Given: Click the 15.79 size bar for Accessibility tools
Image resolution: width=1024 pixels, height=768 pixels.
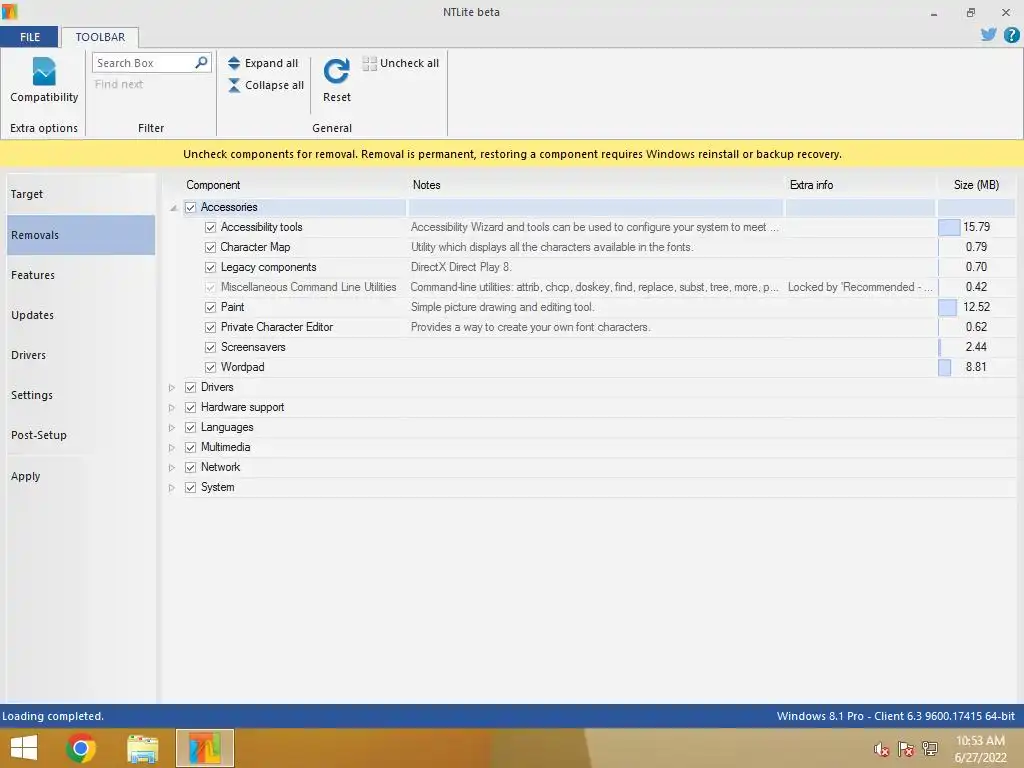Looking at the screenshot, I should pyautogui.click(x=949, y=227).
